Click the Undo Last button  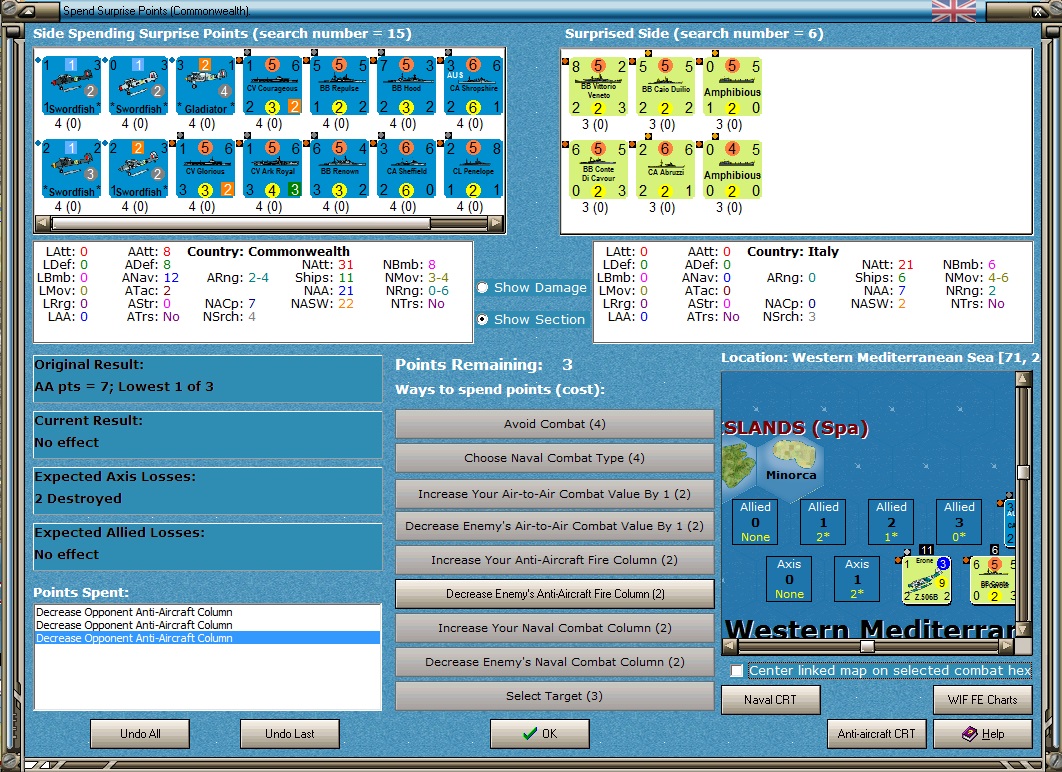290,733
